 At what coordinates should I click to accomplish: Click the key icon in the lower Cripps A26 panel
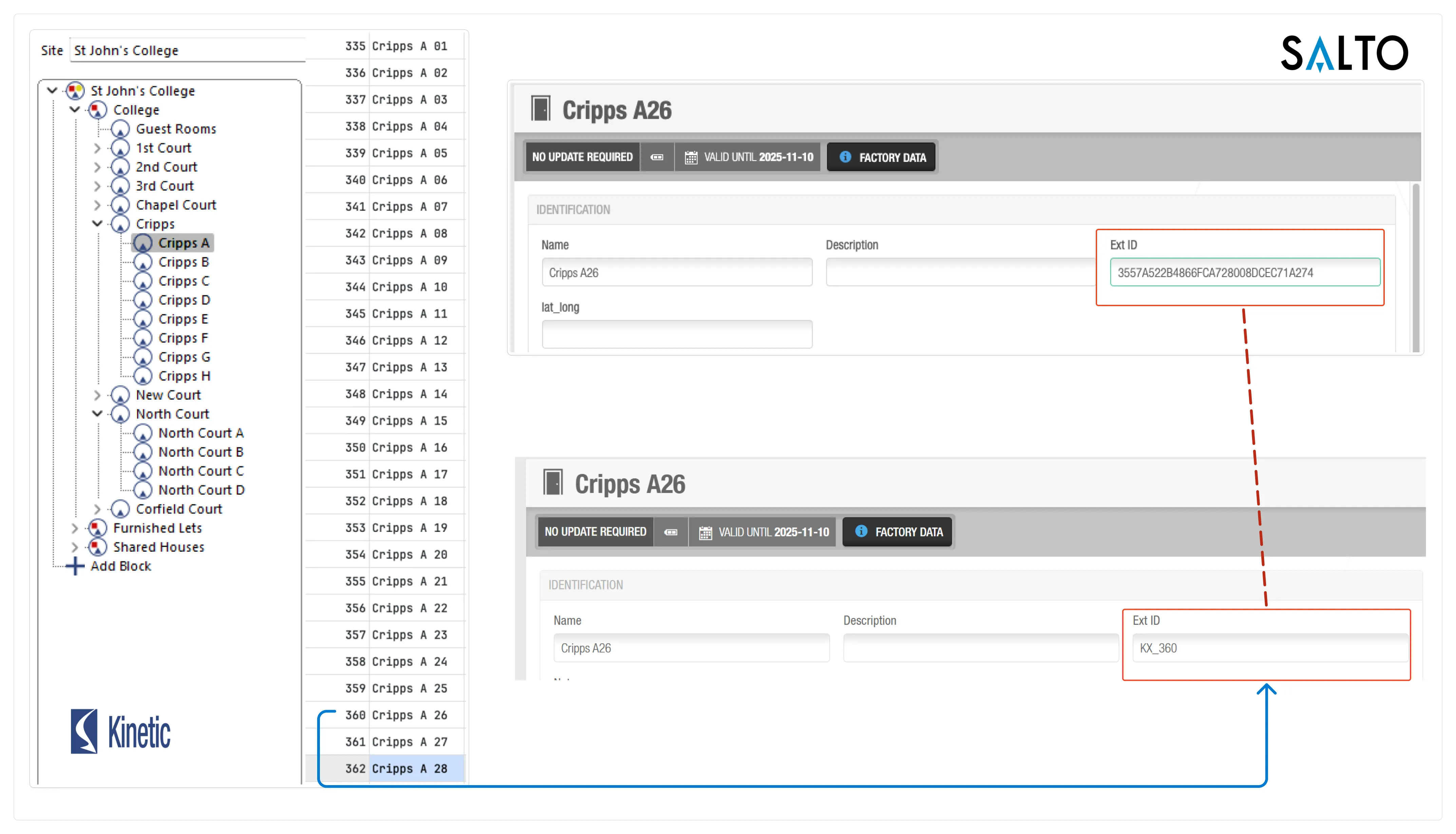[x=671, y=532]
